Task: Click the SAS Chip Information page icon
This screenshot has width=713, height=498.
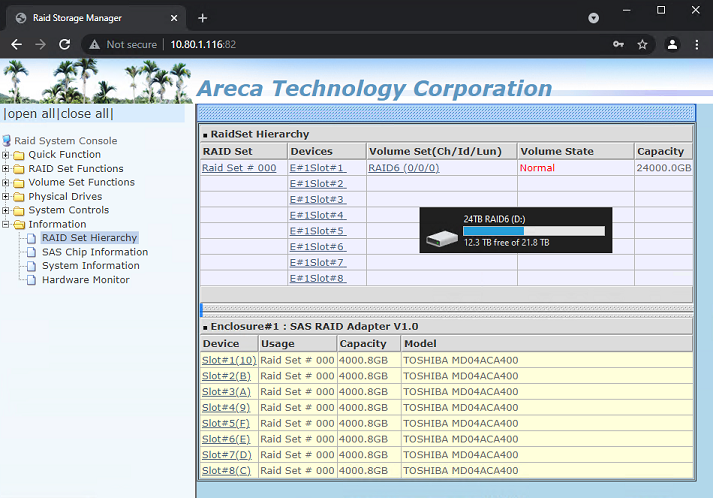Action: click(x=31, y=252)
